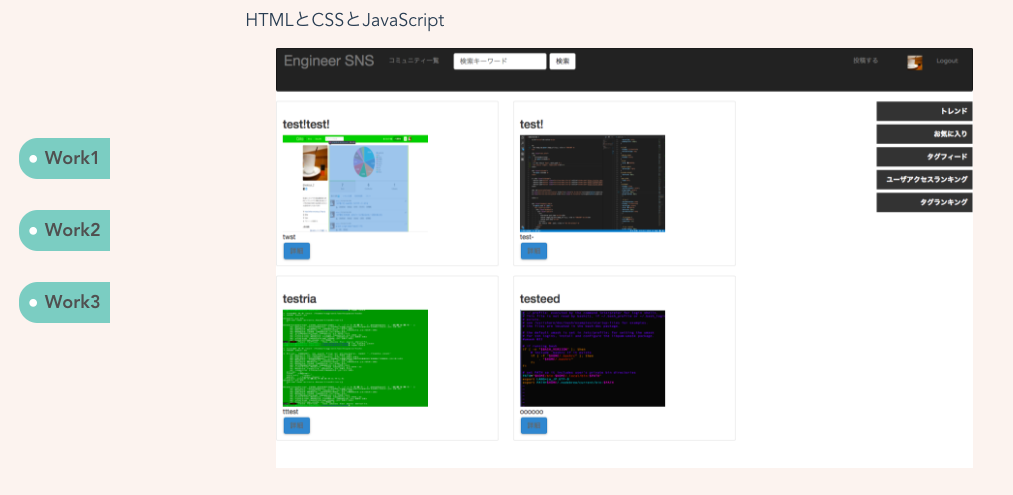This screenshot has height=495, width=1013.
Task: Select the タグフィード sidebar button
Action: [924, 157]
